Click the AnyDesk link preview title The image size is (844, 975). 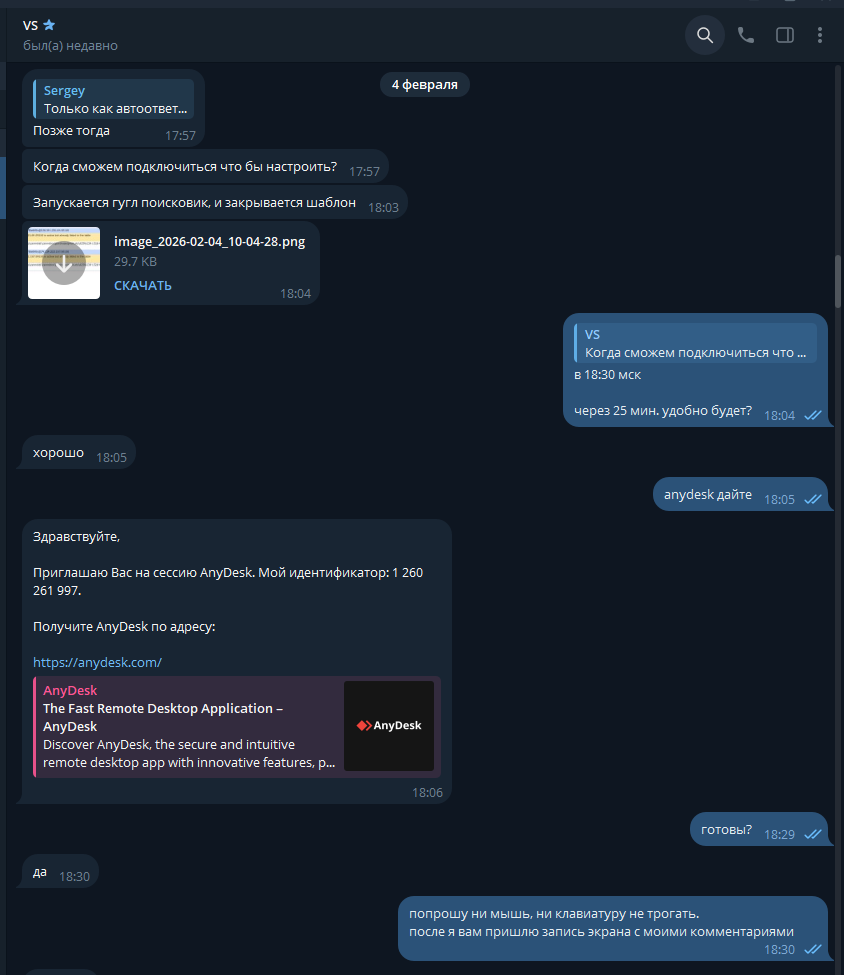163,717
